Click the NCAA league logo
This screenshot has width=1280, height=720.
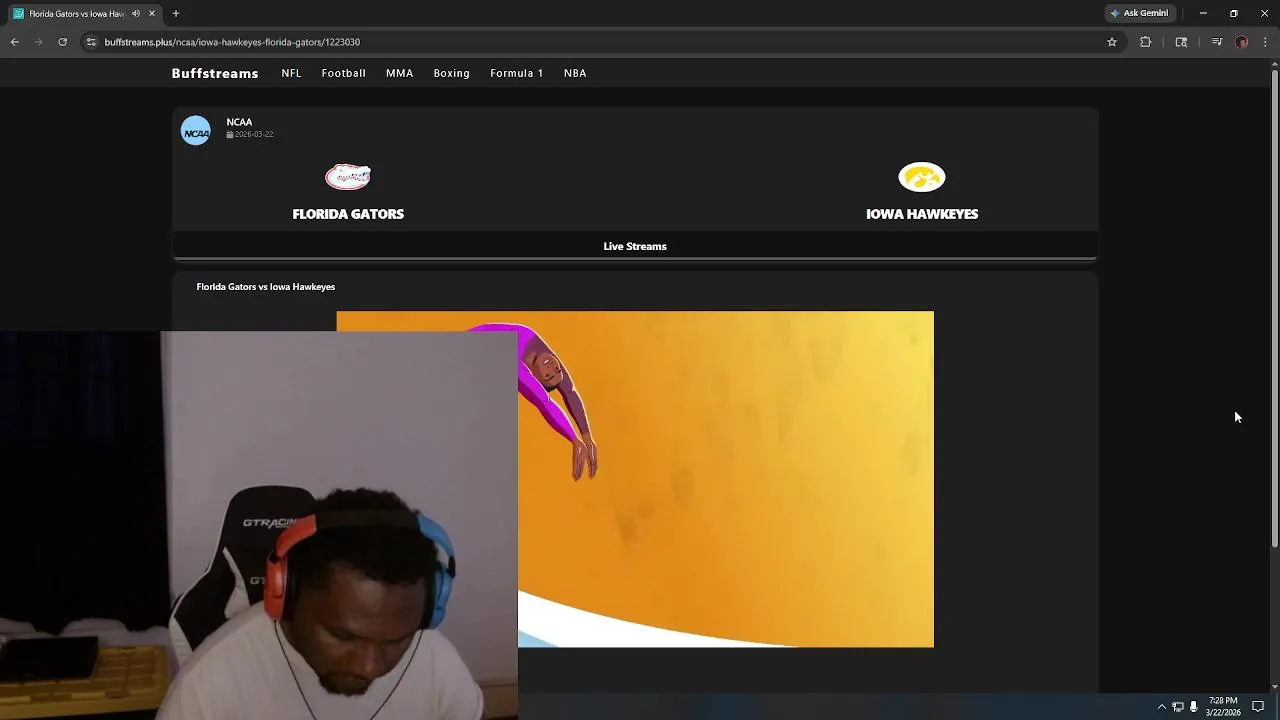[x=196, y=131]
